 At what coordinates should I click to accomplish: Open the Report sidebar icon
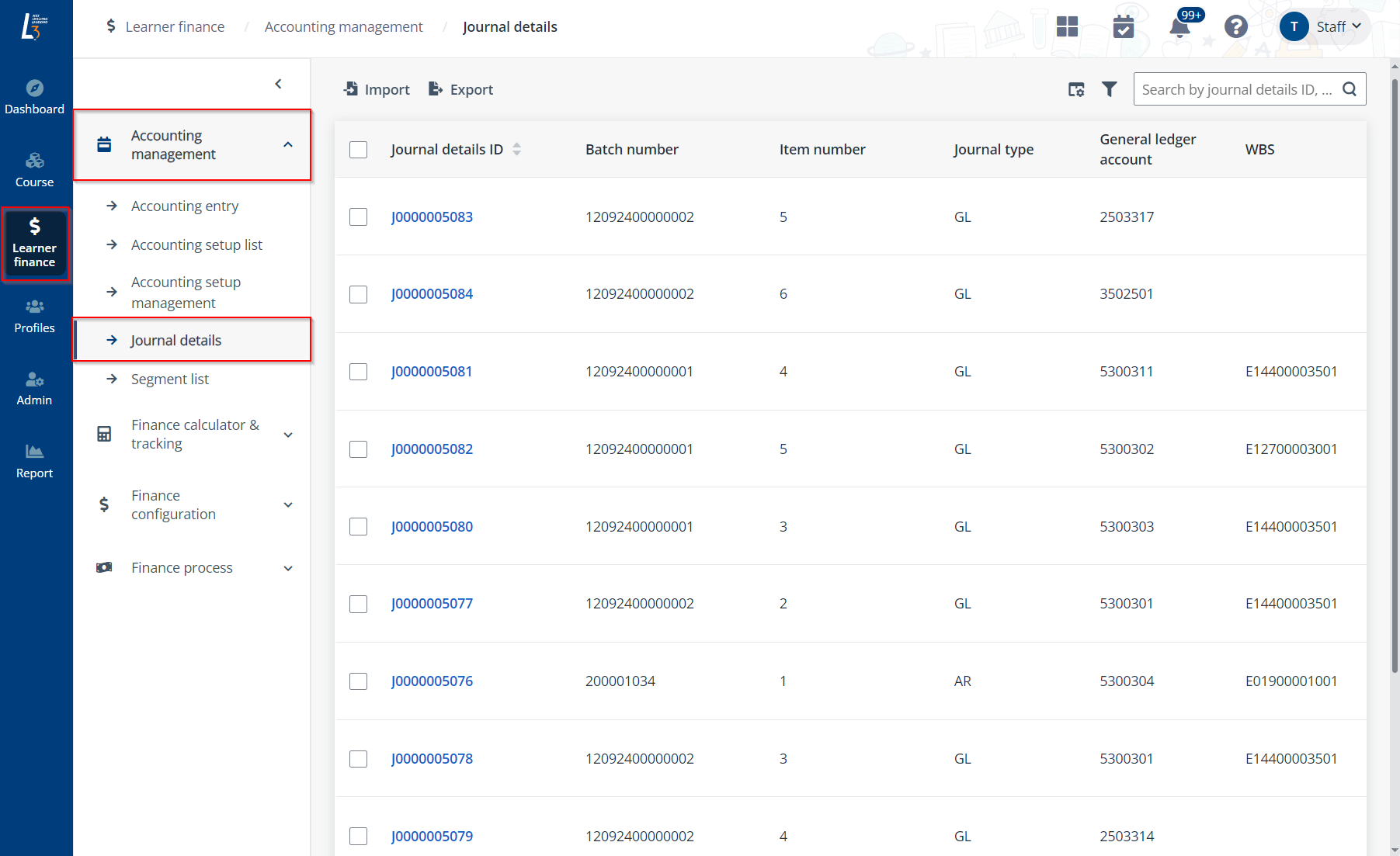[35, 461]
